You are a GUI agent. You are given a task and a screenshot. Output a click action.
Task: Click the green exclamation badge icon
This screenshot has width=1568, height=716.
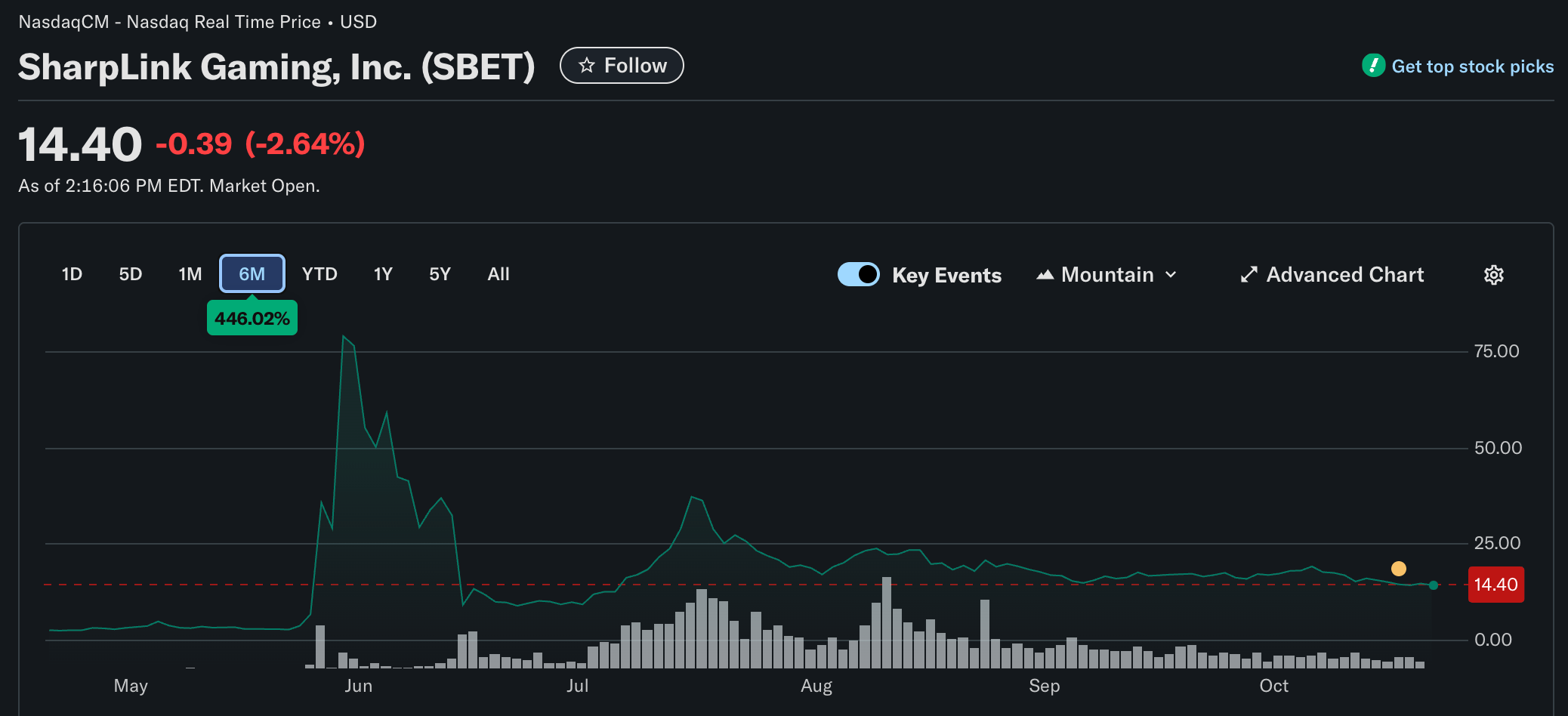[x=1372, y=66]
